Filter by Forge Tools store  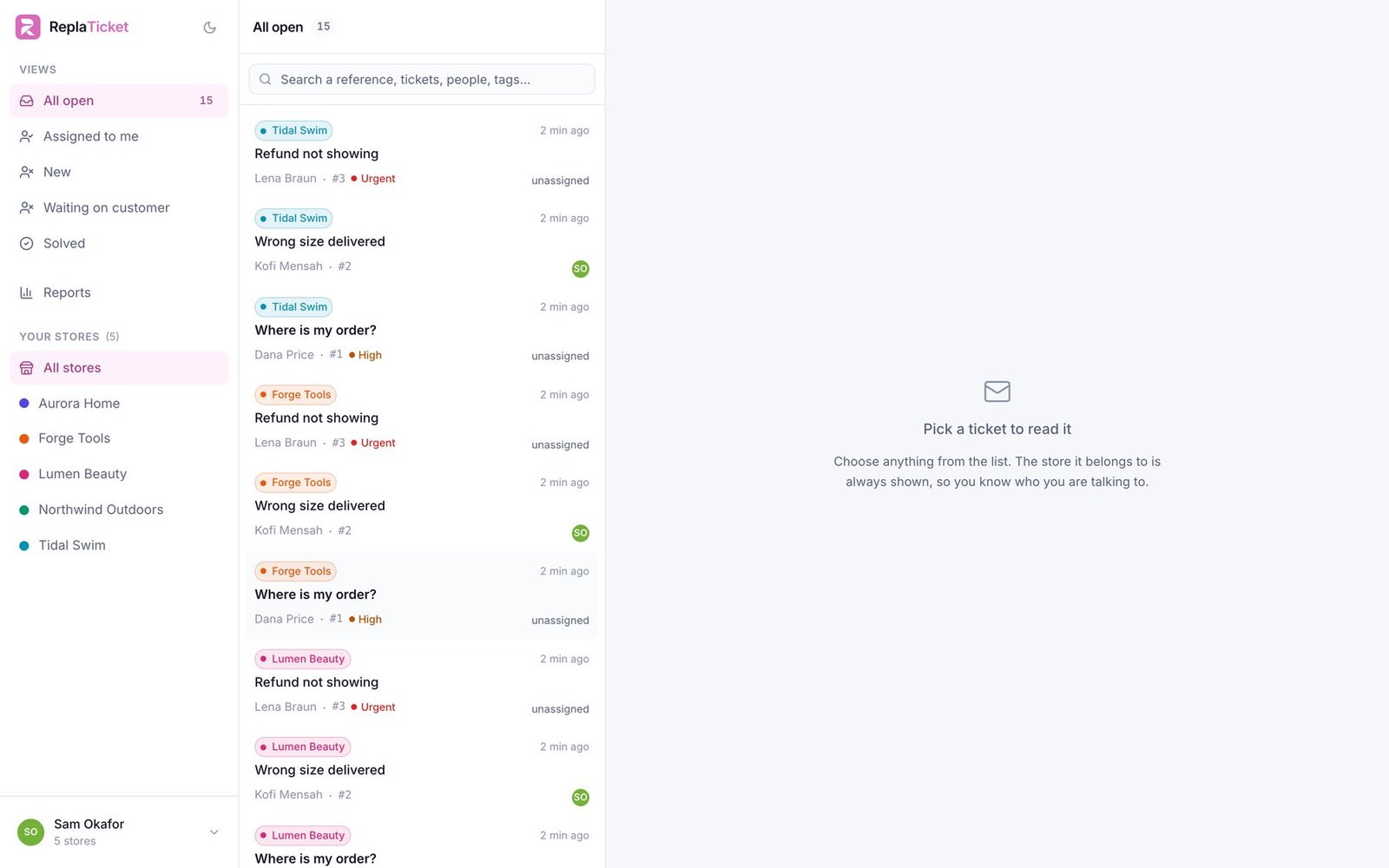(119, 438)
